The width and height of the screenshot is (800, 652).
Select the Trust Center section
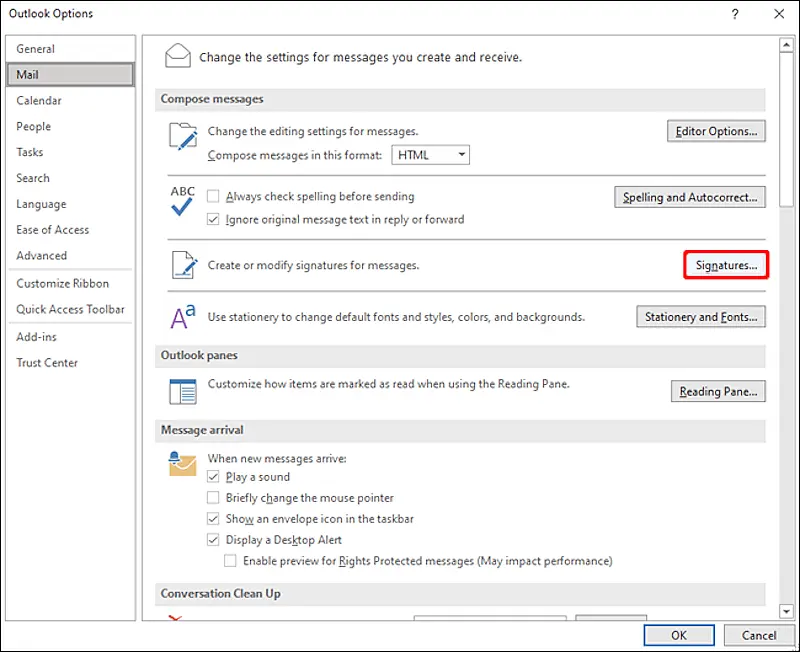click(x=47, y=362)
